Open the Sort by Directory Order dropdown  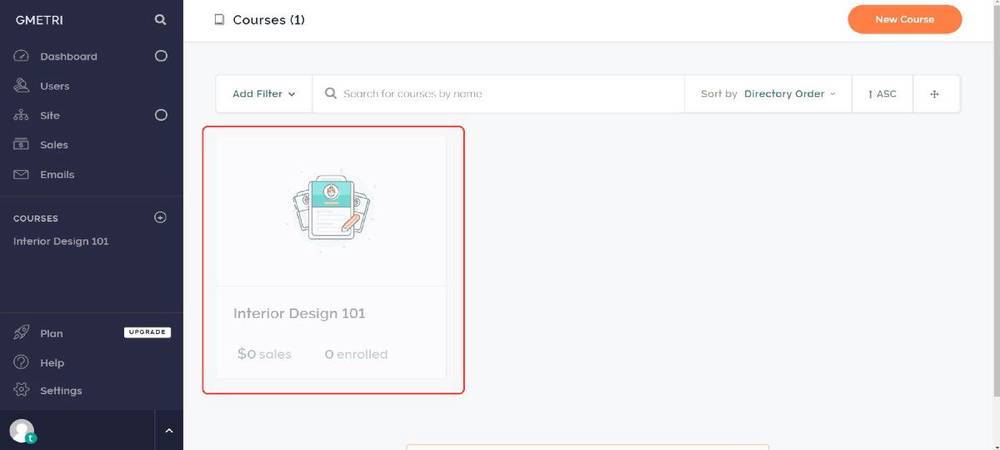[768, 94]
